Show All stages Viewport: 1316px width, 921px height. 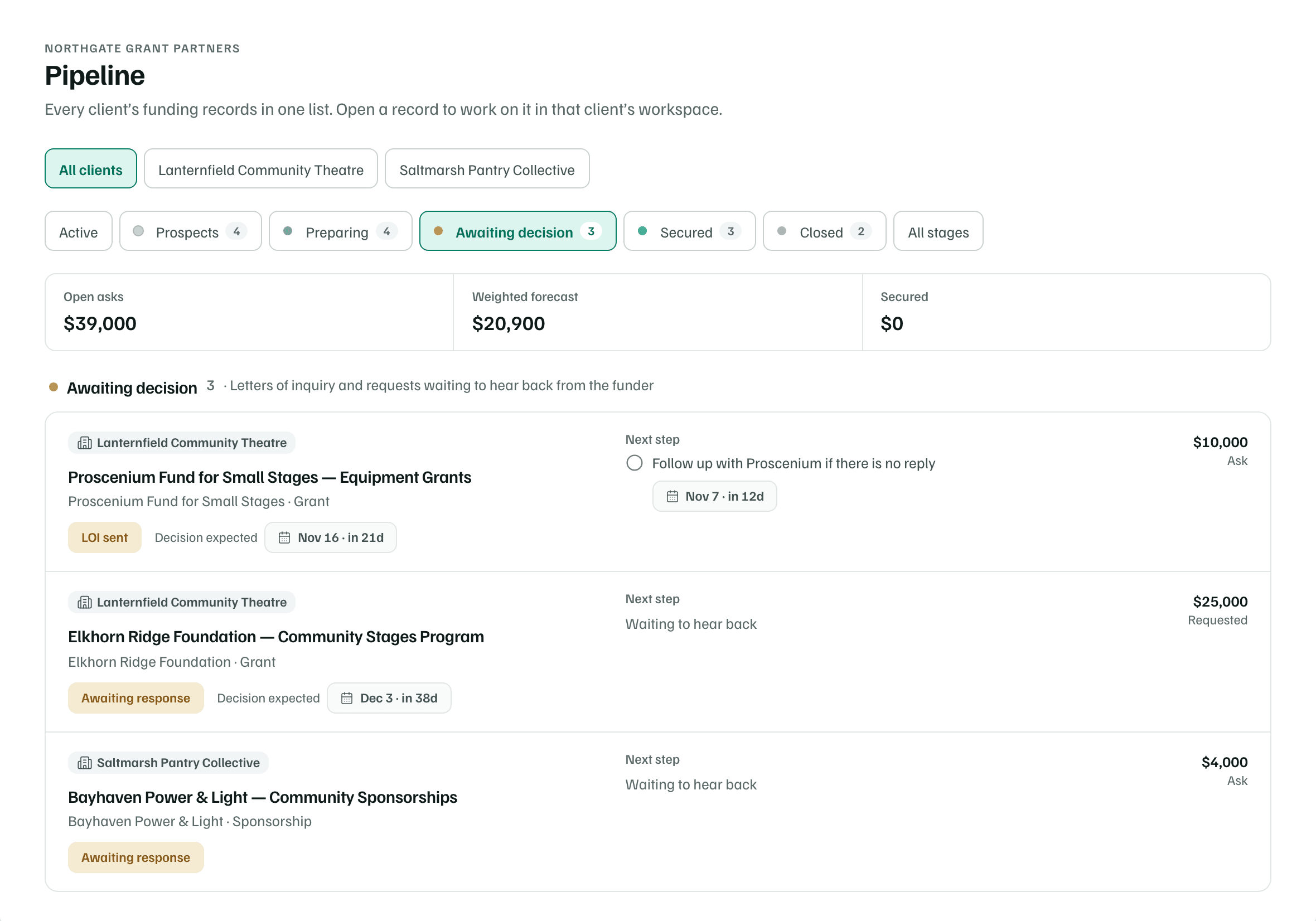939,231
